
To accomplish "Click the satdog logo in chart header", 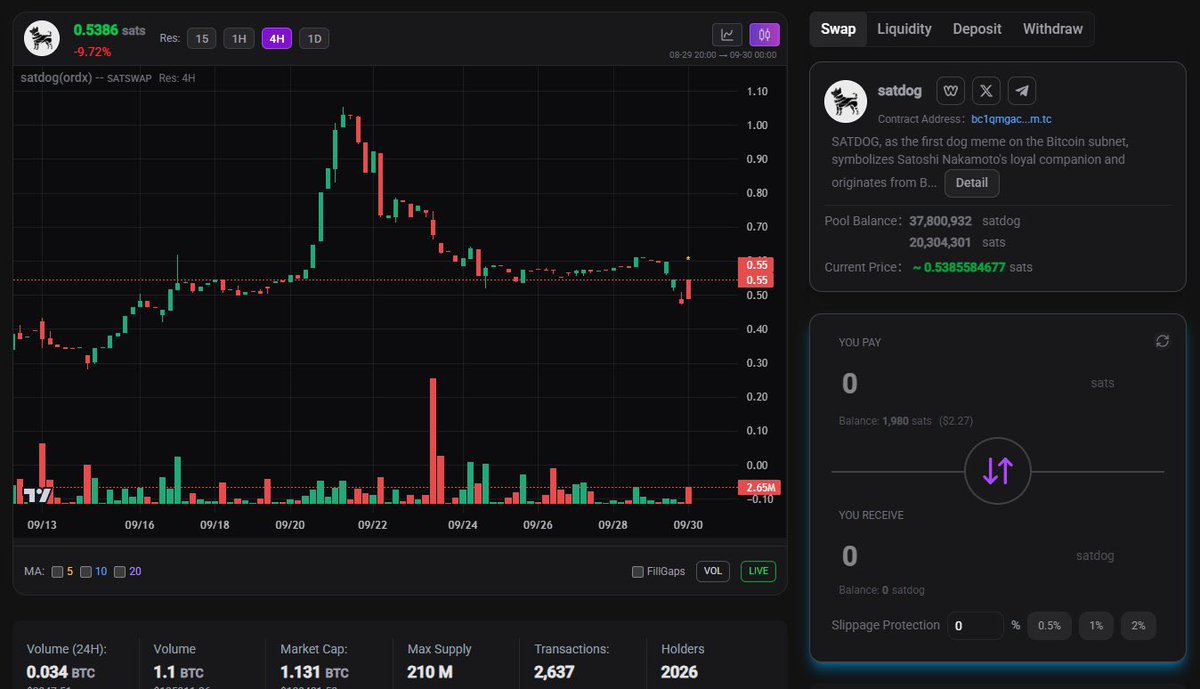I will coord(40,38).
